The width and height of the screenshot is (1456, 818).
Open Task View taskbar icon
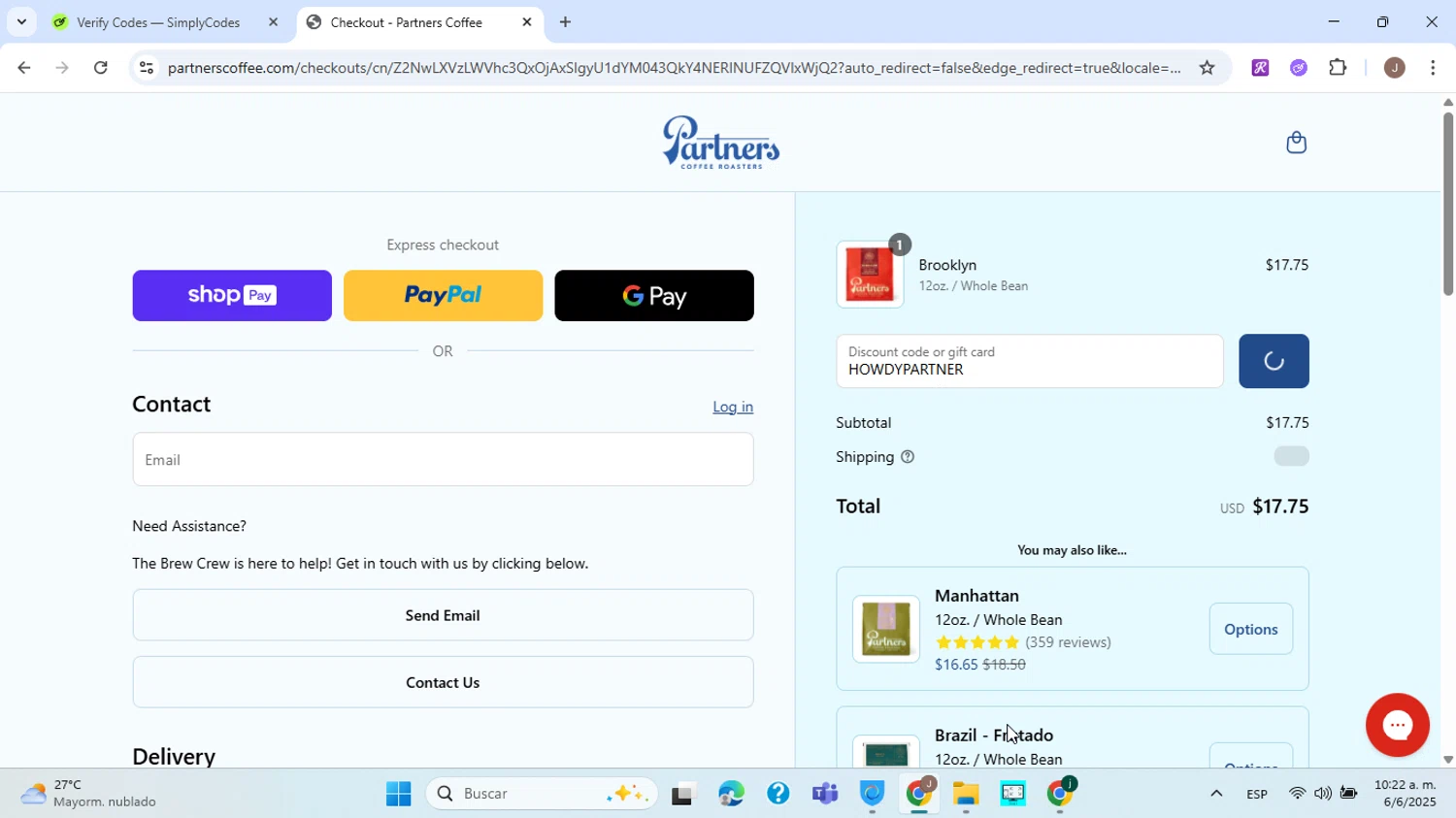pos(684,795)
